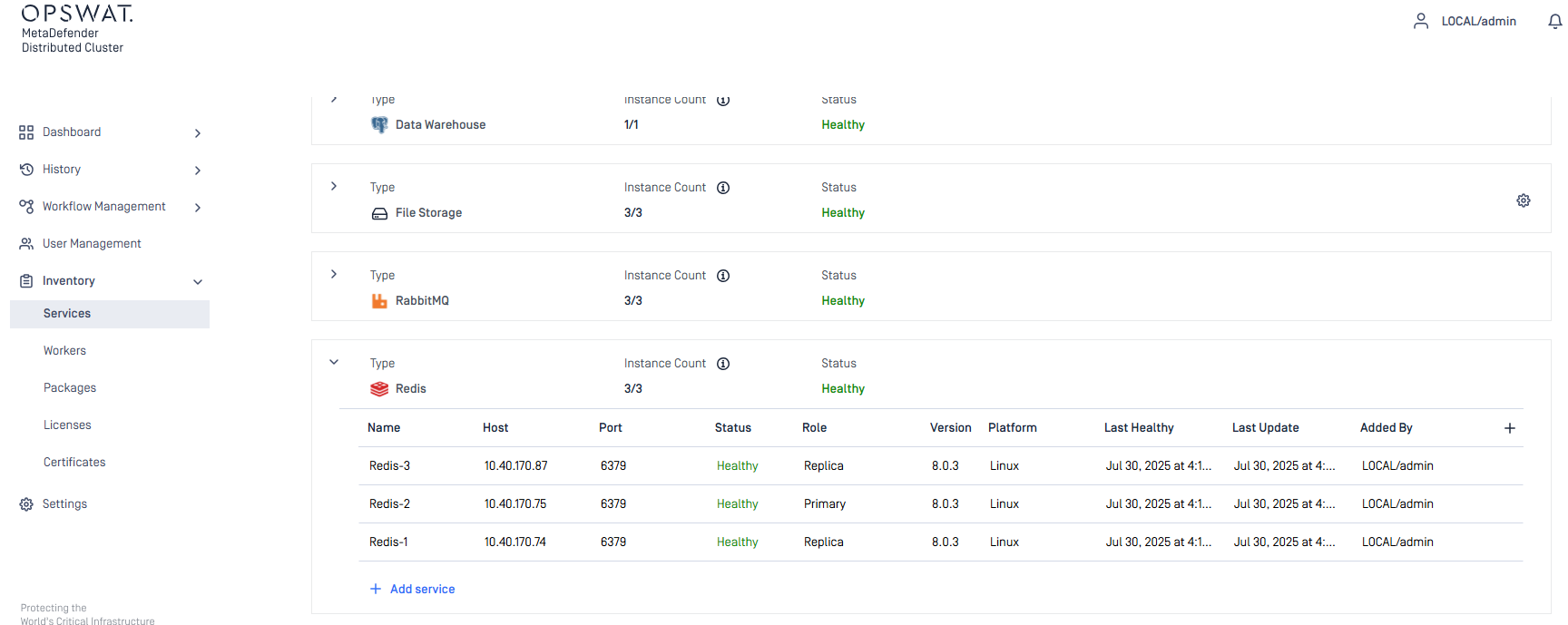Click Healthy status of Redis-2
This screenshot has width=1568, height=625.
point(738,504)
